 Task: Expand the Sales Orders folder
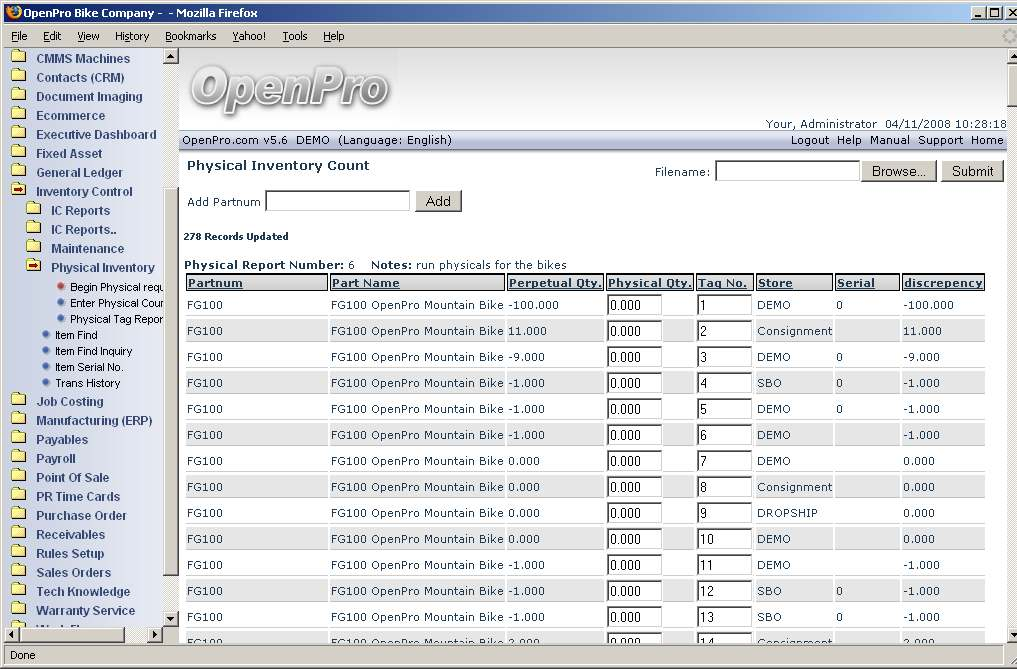click(x=73, y=572)
